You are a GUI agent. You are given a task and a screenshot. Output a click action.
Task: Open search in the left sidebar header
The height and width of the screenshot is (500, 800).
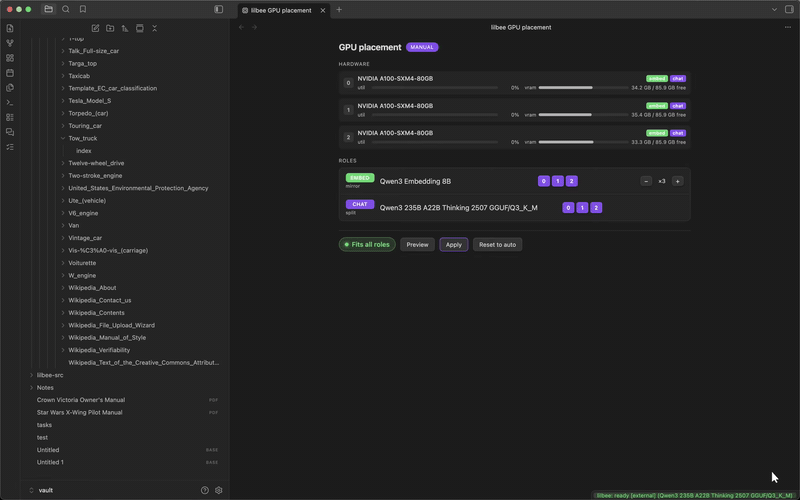point(66,9)
